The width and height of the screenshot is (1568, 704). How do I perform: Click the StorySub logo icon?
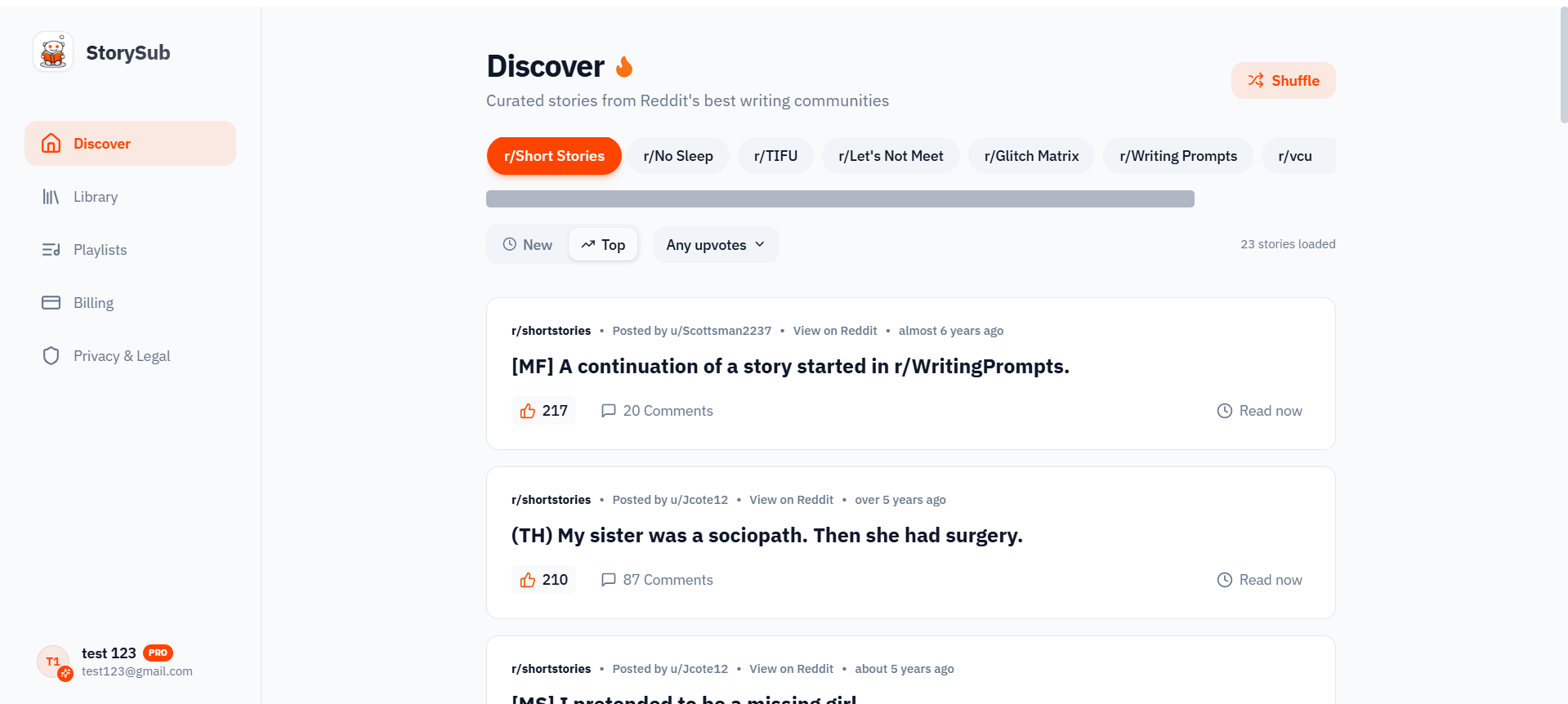pos(51,51)
